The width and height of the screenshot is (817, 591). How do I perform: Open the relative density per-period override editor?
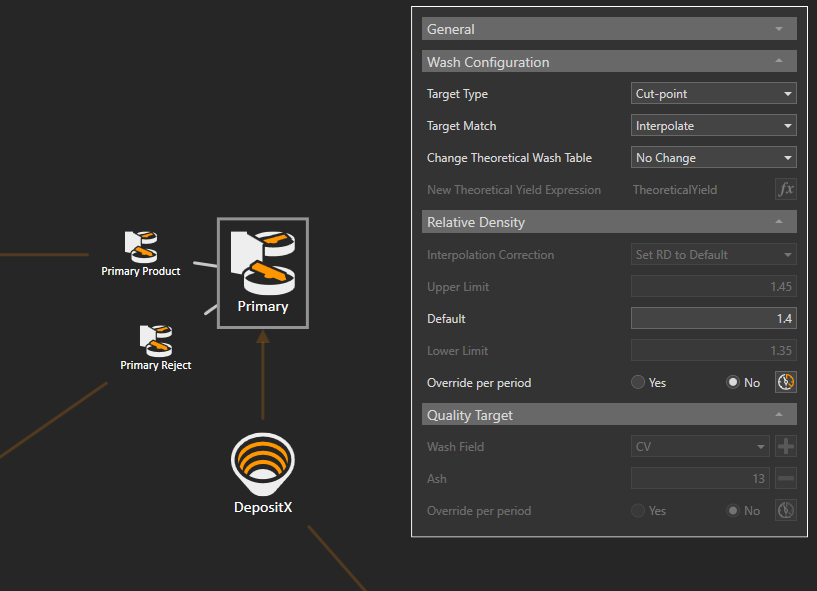[x=786, y=382]
